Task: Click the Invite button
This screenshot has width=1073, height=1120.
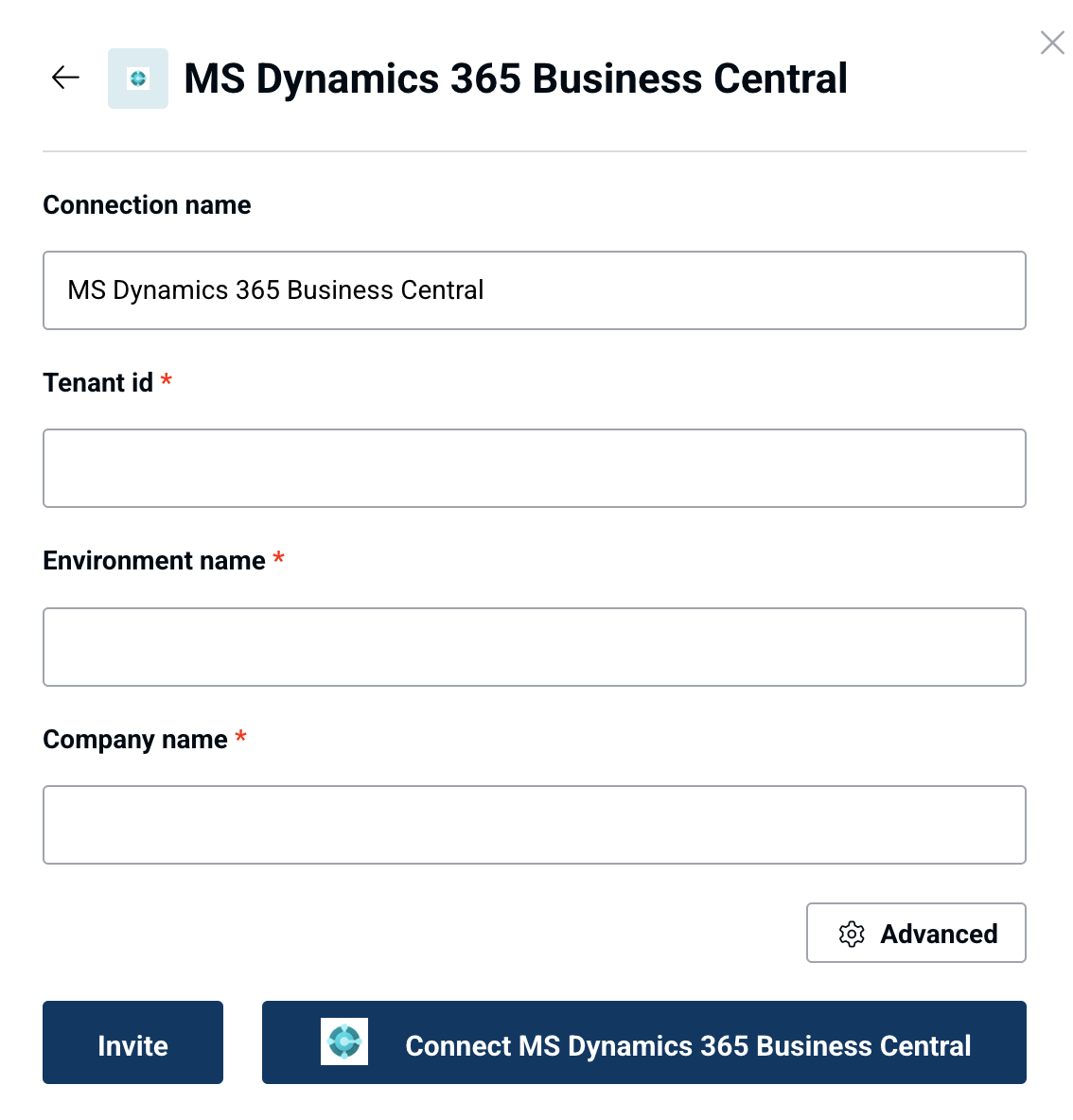Action: (x=132, y=1042)
